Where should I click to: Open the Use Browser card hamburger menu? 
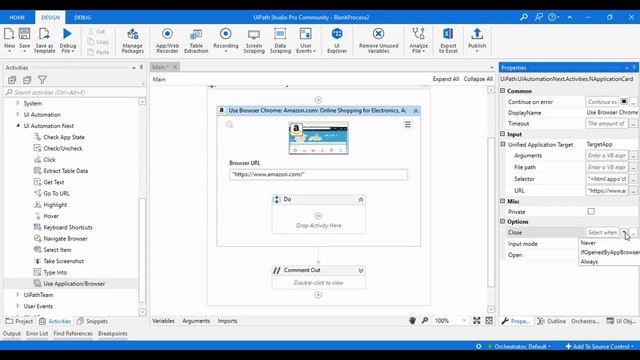tap(407, 124)
